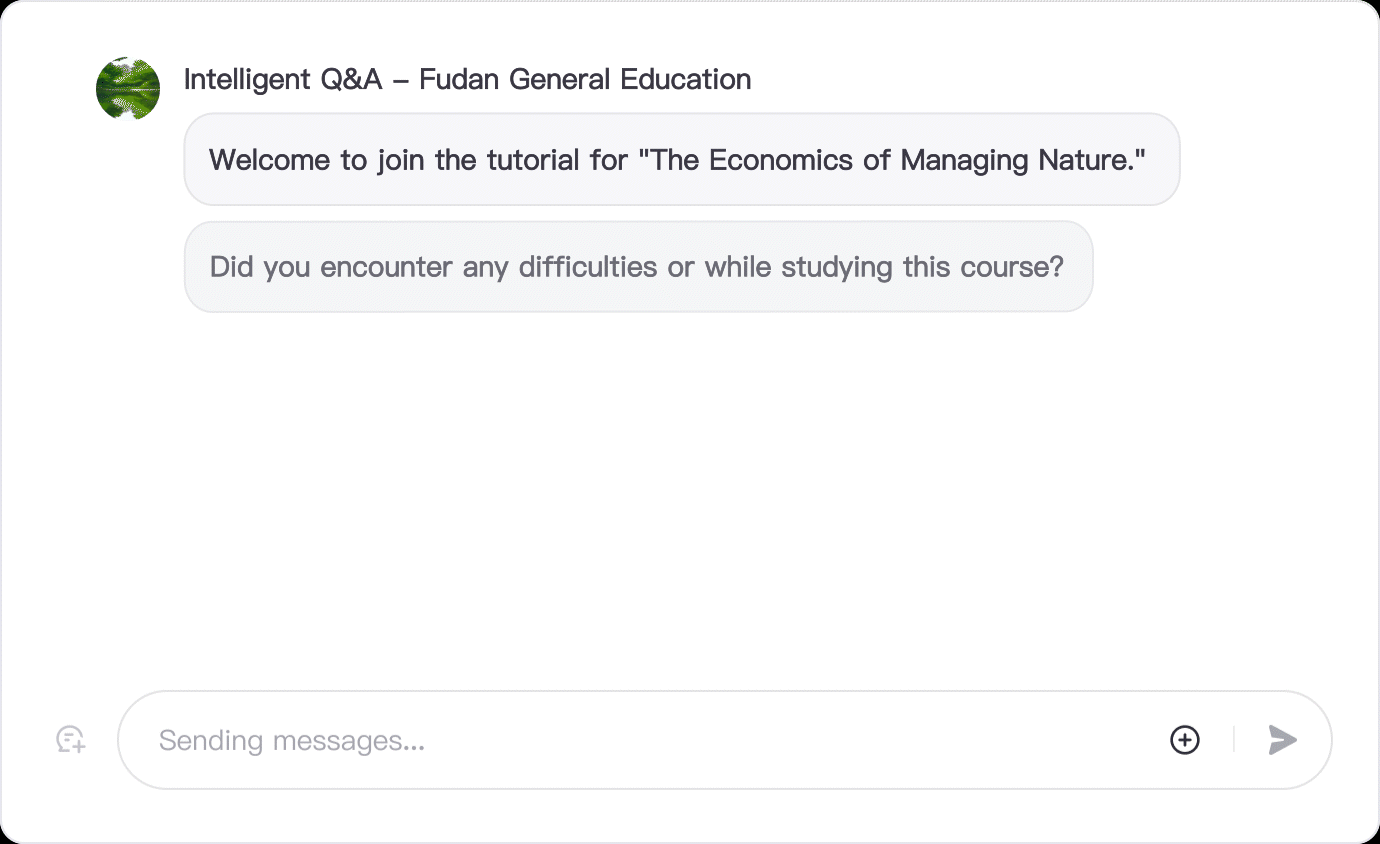
Task: Click the welcome message bubble
Action: [681, 160]
